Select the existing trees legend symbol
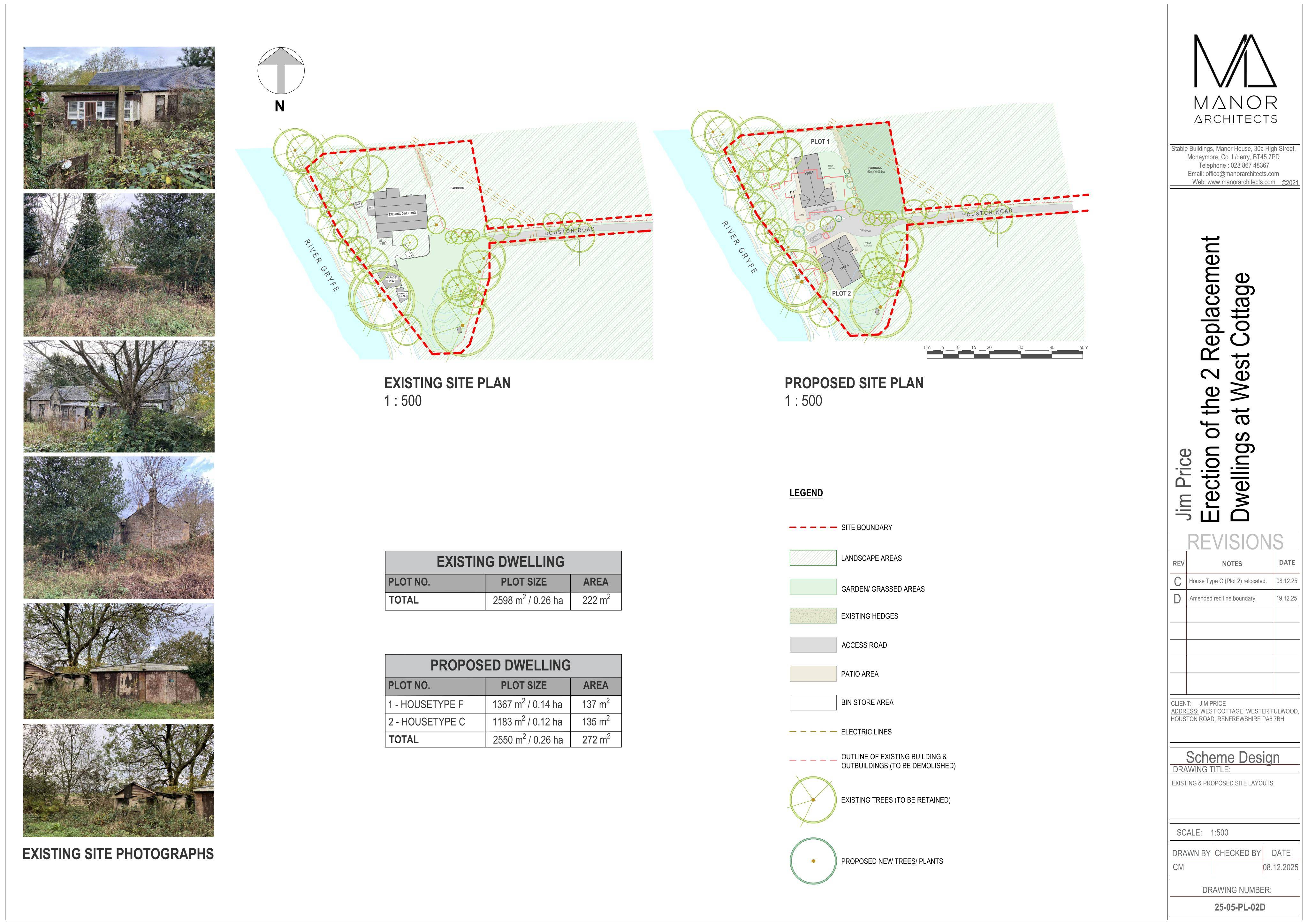 813,800
